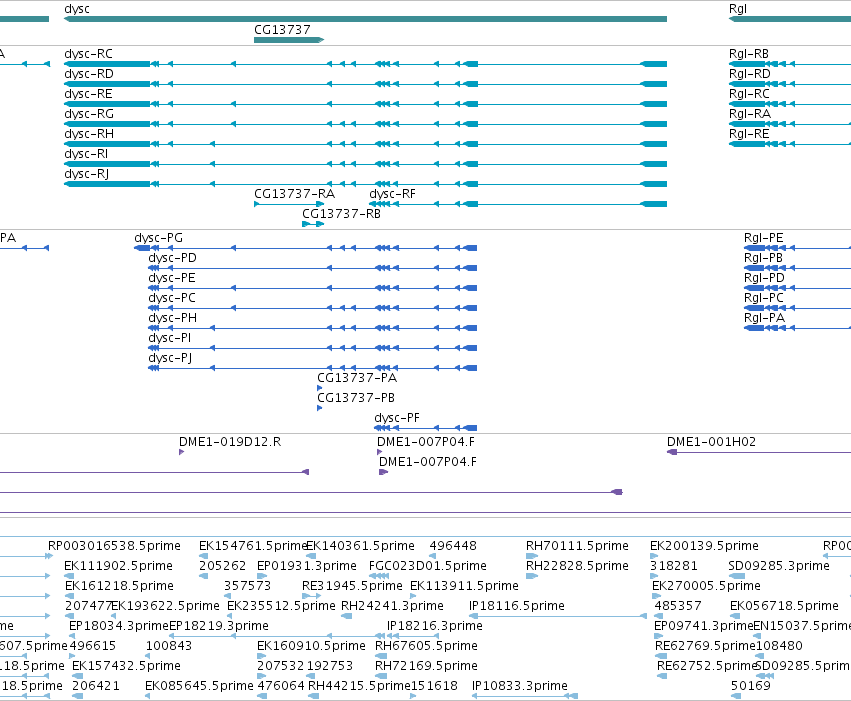Image resolution: width=851 pixels, height=701 pixels.
Task: Select protein feature Rgl-PB
Action: point(797,268)
